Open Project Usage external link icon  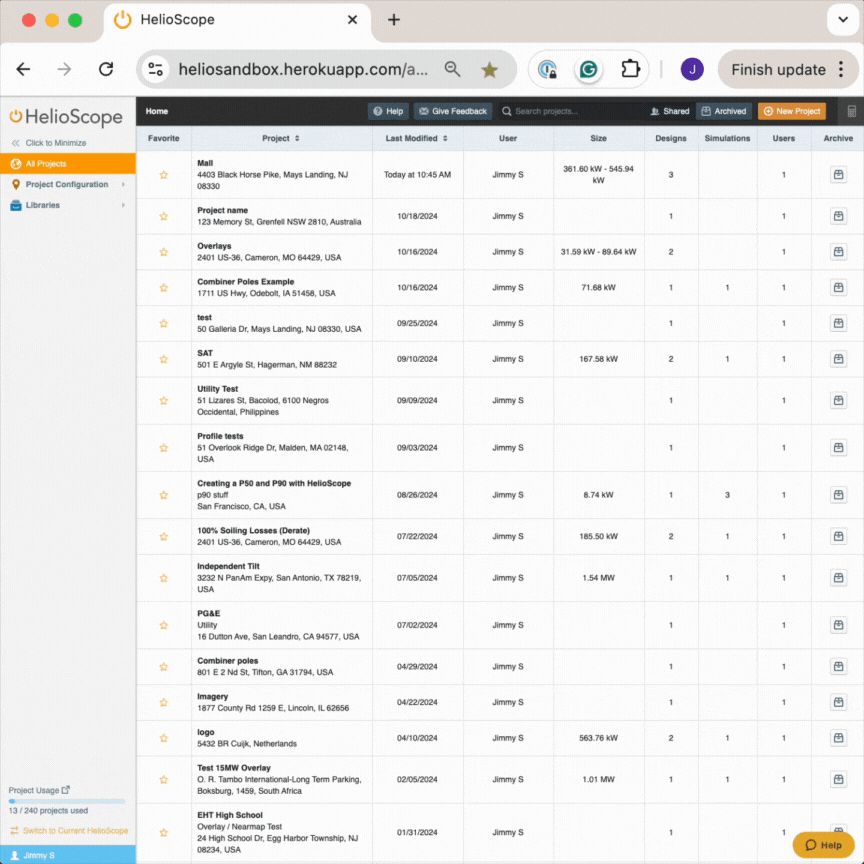(x=66, y=790)
